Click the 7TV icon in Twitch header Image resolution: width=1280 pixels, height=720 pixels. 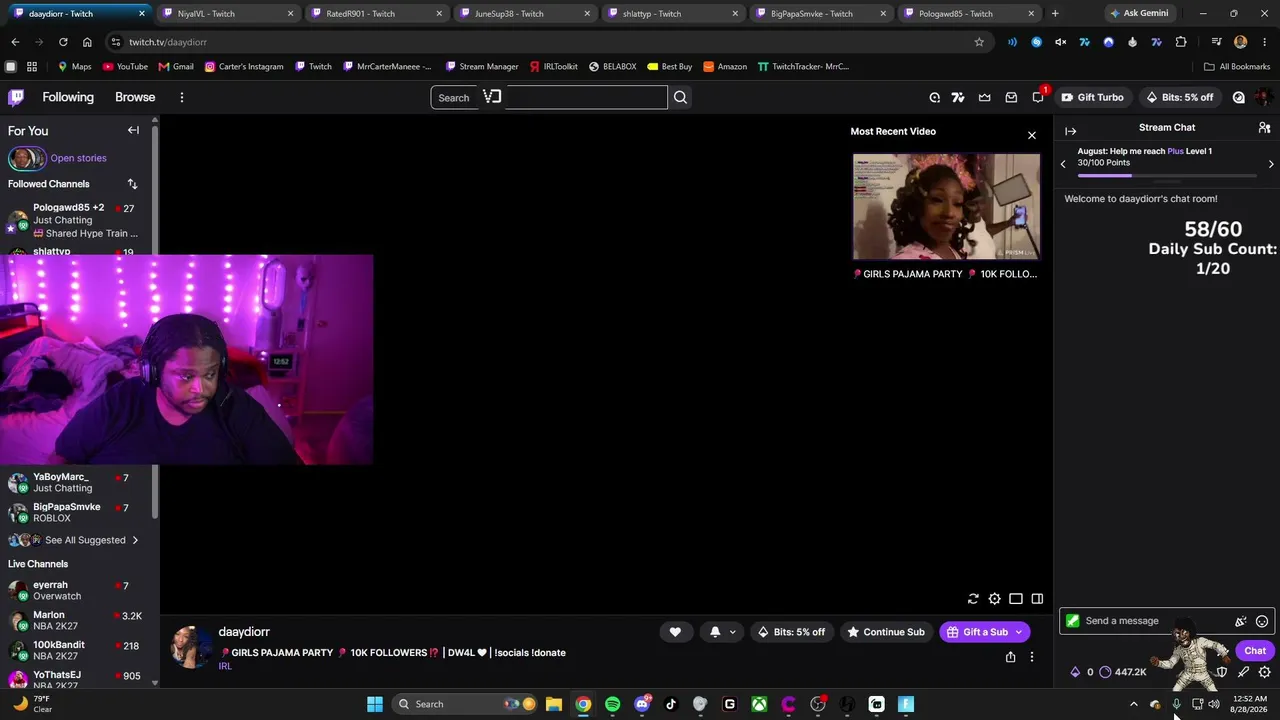(x=958, y=97)
